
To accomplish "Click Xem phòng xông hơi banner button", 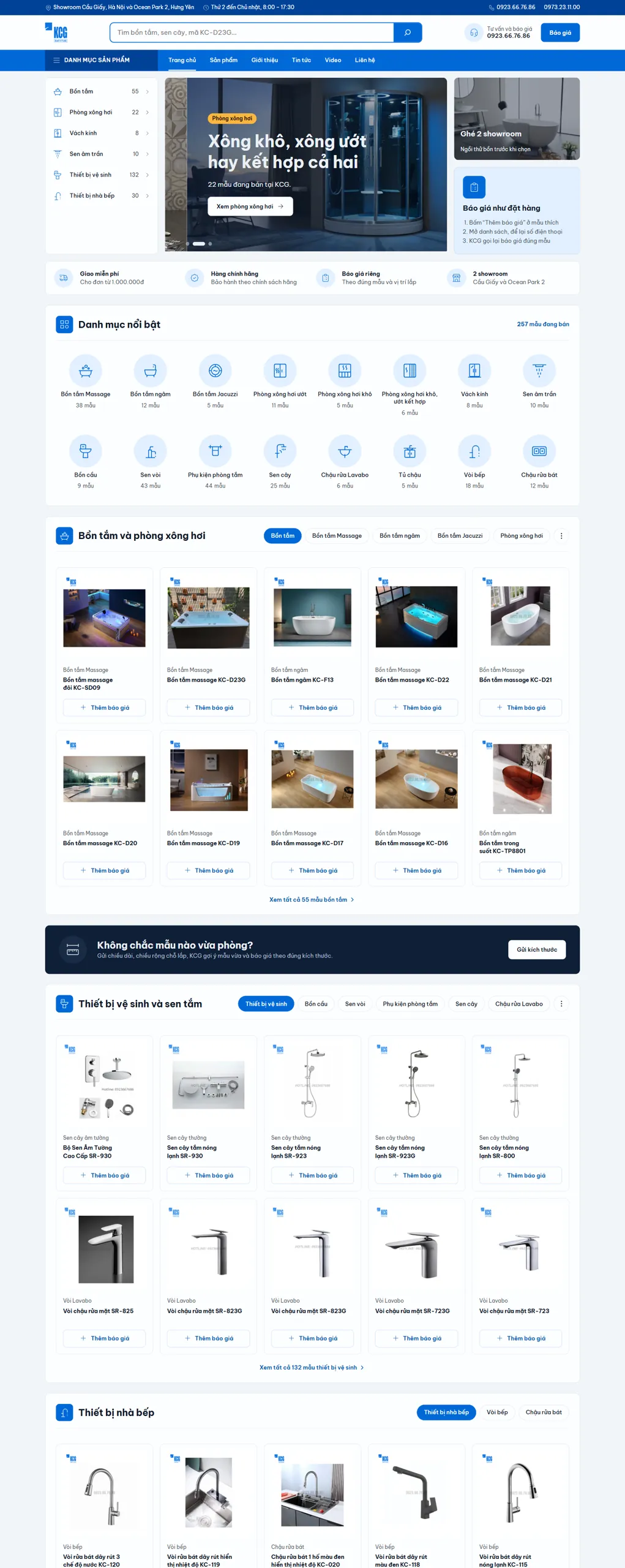I will (x=250, y=206).
